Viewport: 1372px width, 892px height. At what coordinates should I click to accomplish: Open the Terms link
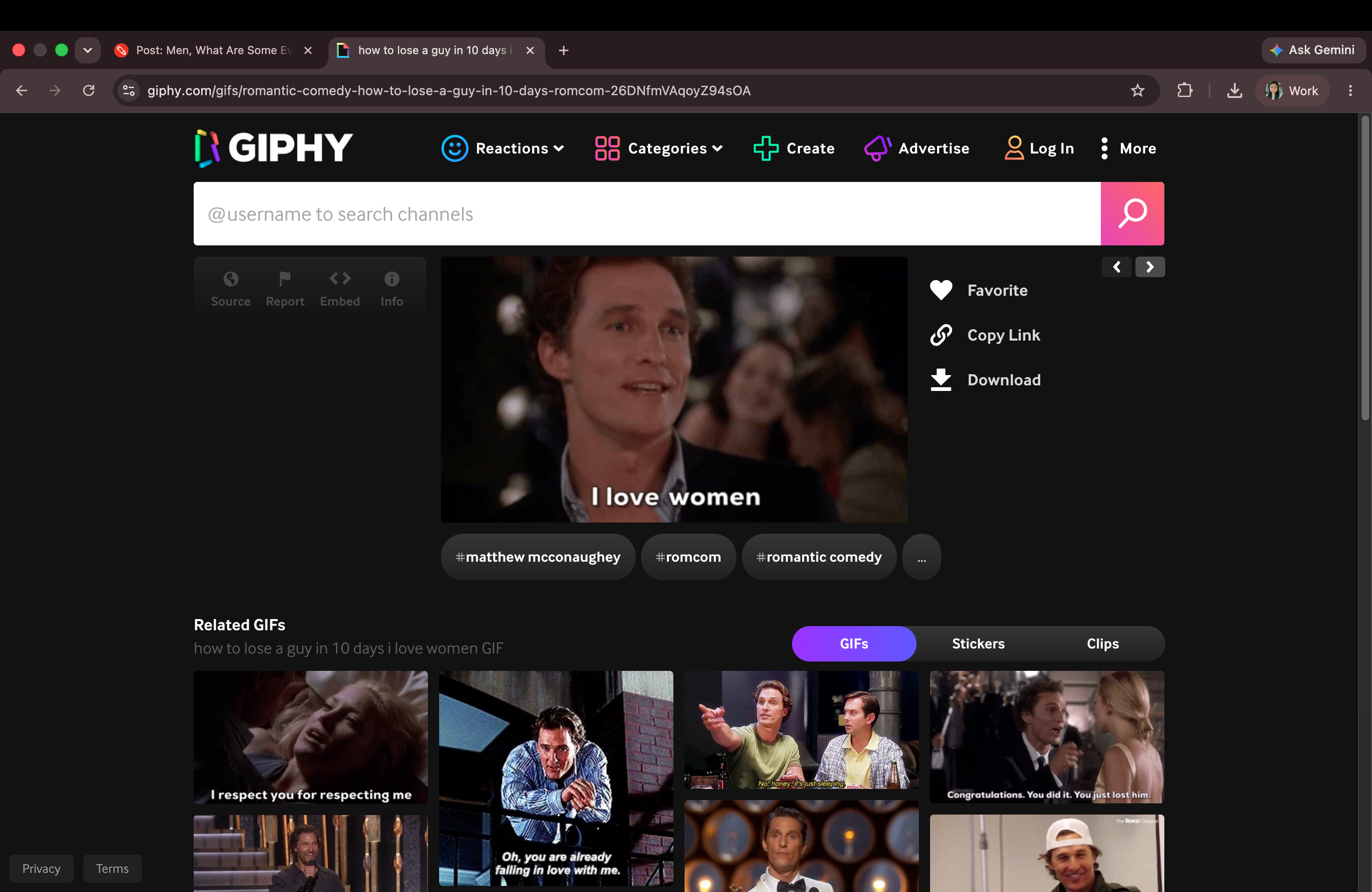pyautogui.click(x=112, y=868)
